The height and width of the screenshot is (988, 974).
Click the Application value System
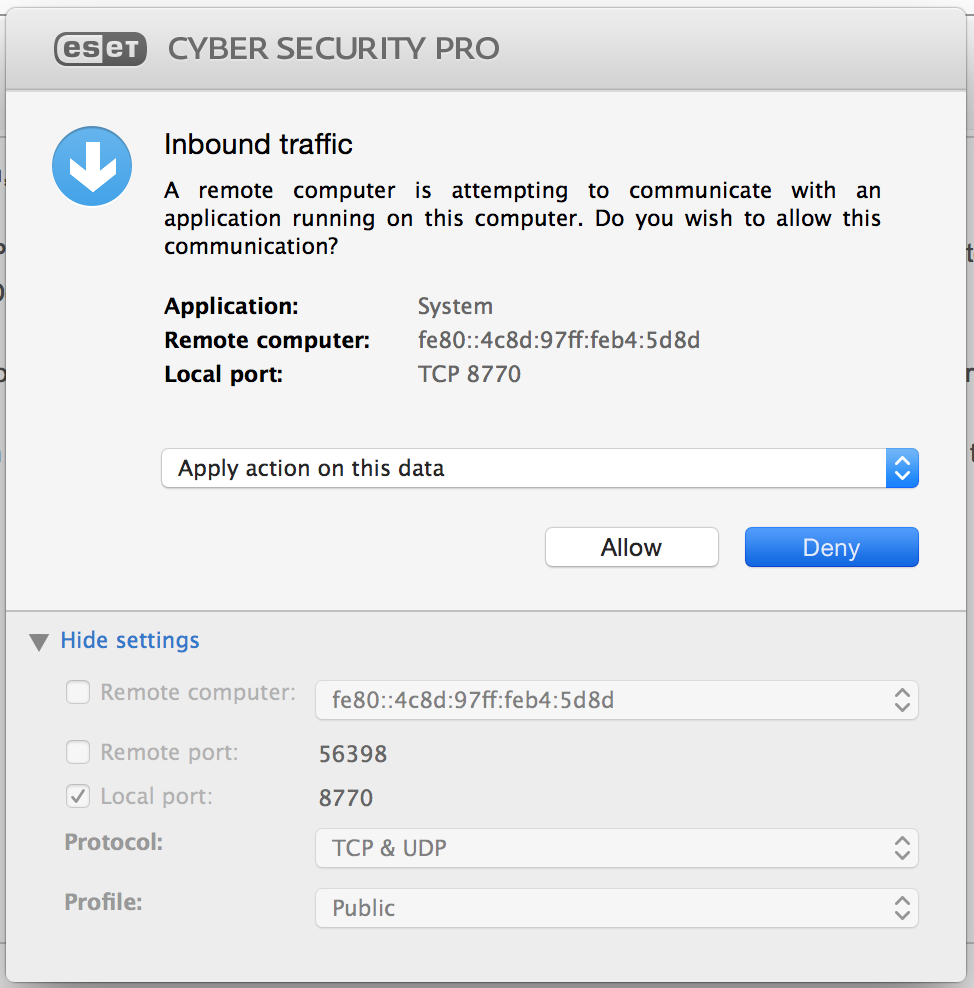click(455, 306)
